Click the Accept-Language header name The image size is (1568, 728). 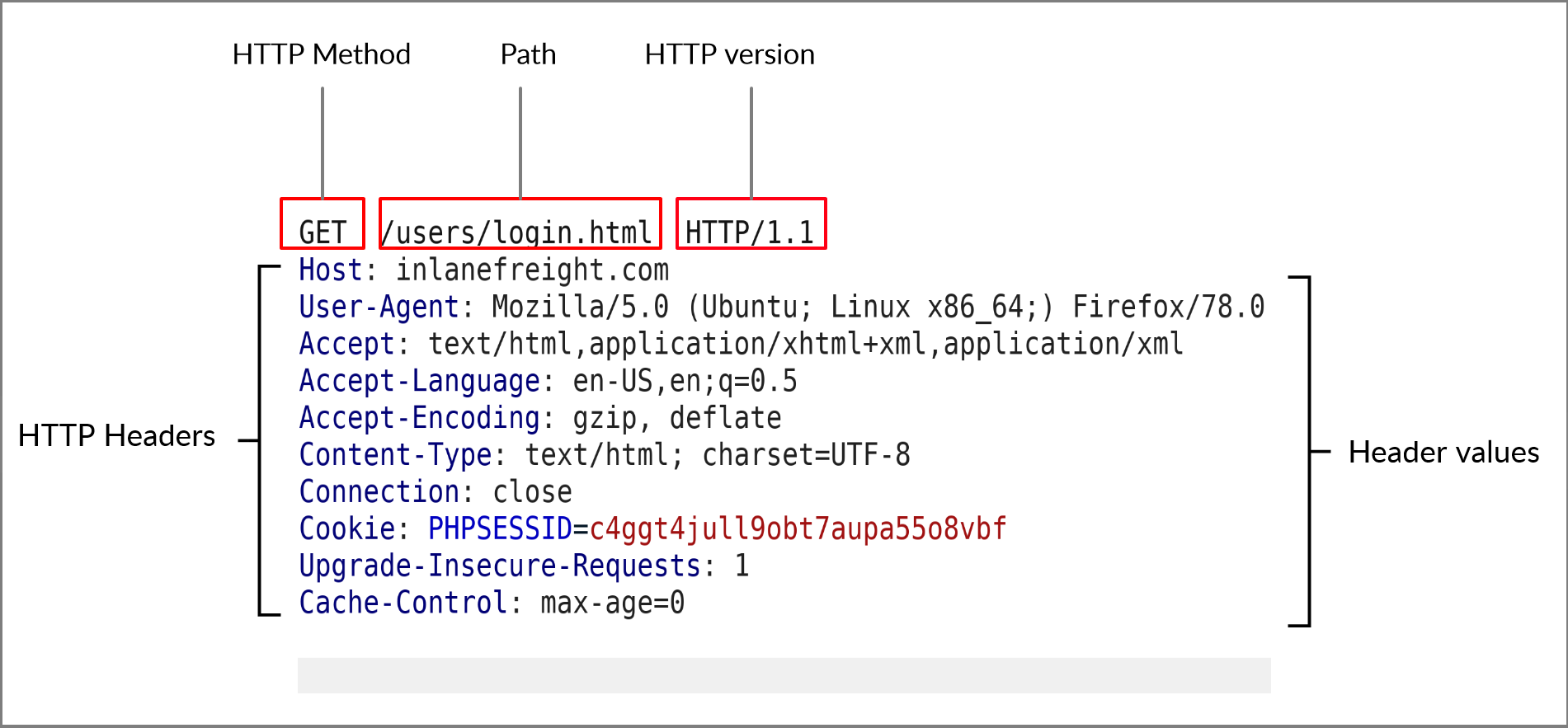pyautogui.click(x=419, y=381)
